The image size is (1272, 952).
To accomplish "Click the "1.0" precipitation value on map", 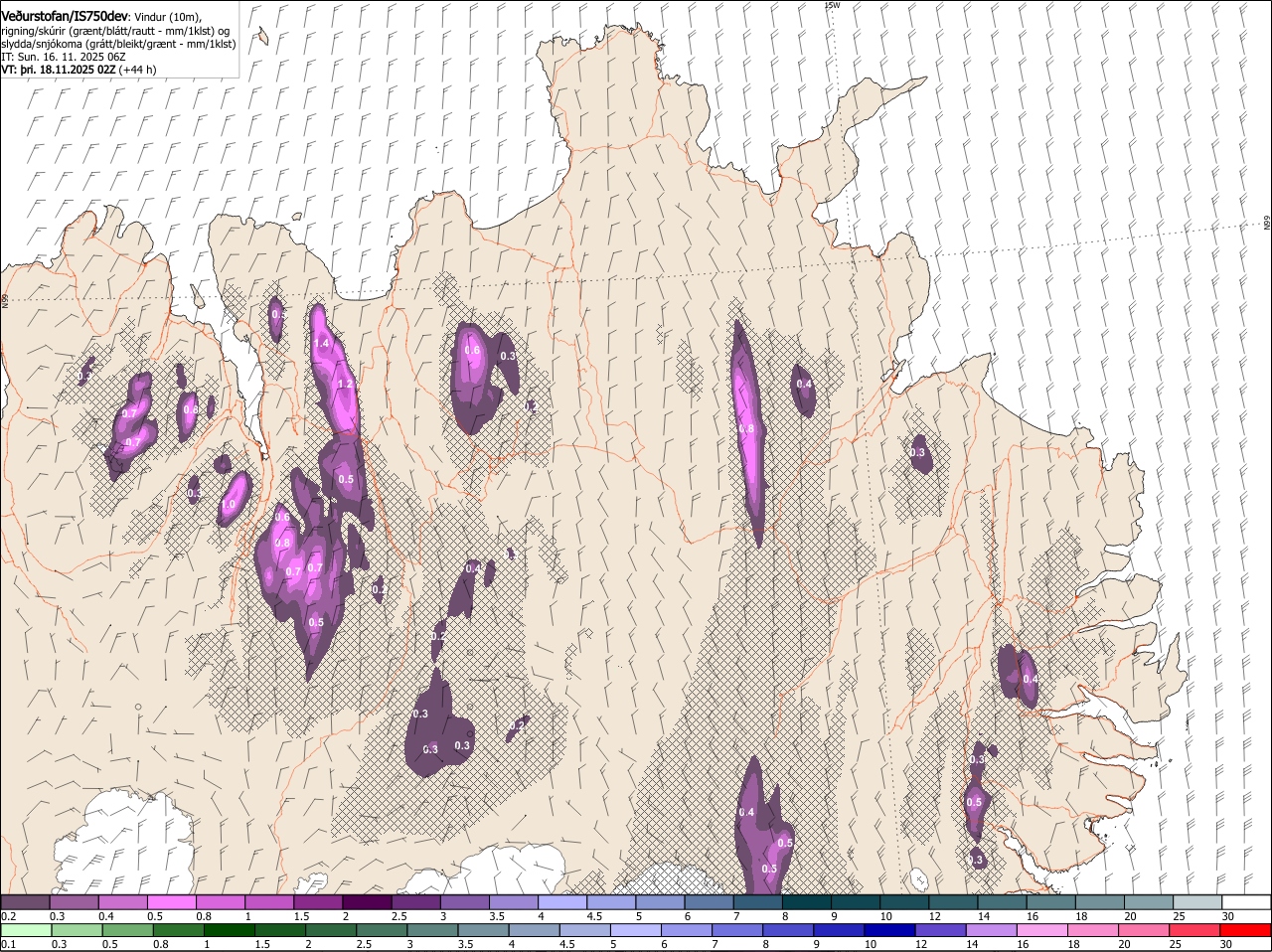I will click(228, 505).
